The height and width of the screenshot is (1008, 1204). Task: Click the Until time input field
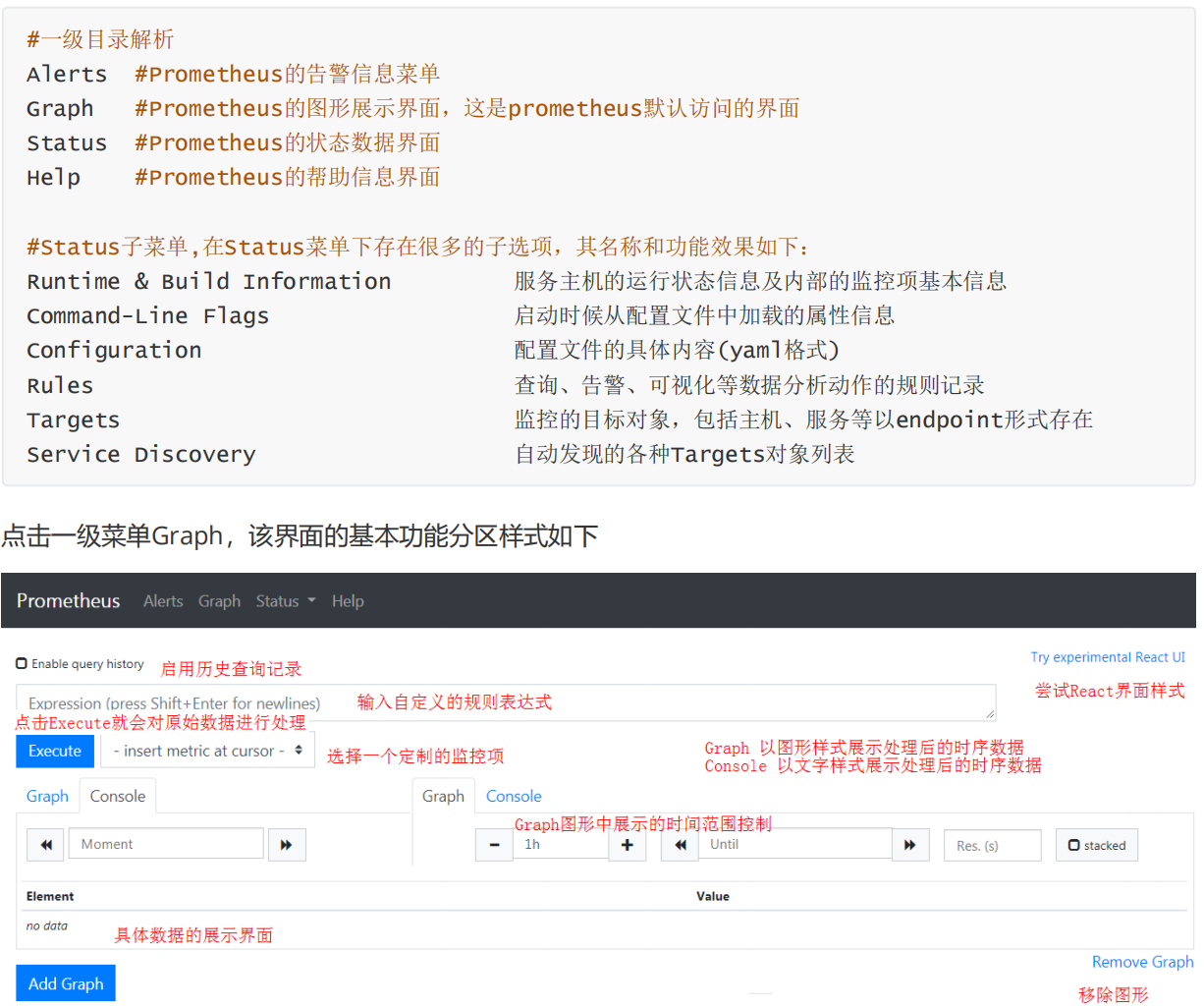click(x=795, y=845)
